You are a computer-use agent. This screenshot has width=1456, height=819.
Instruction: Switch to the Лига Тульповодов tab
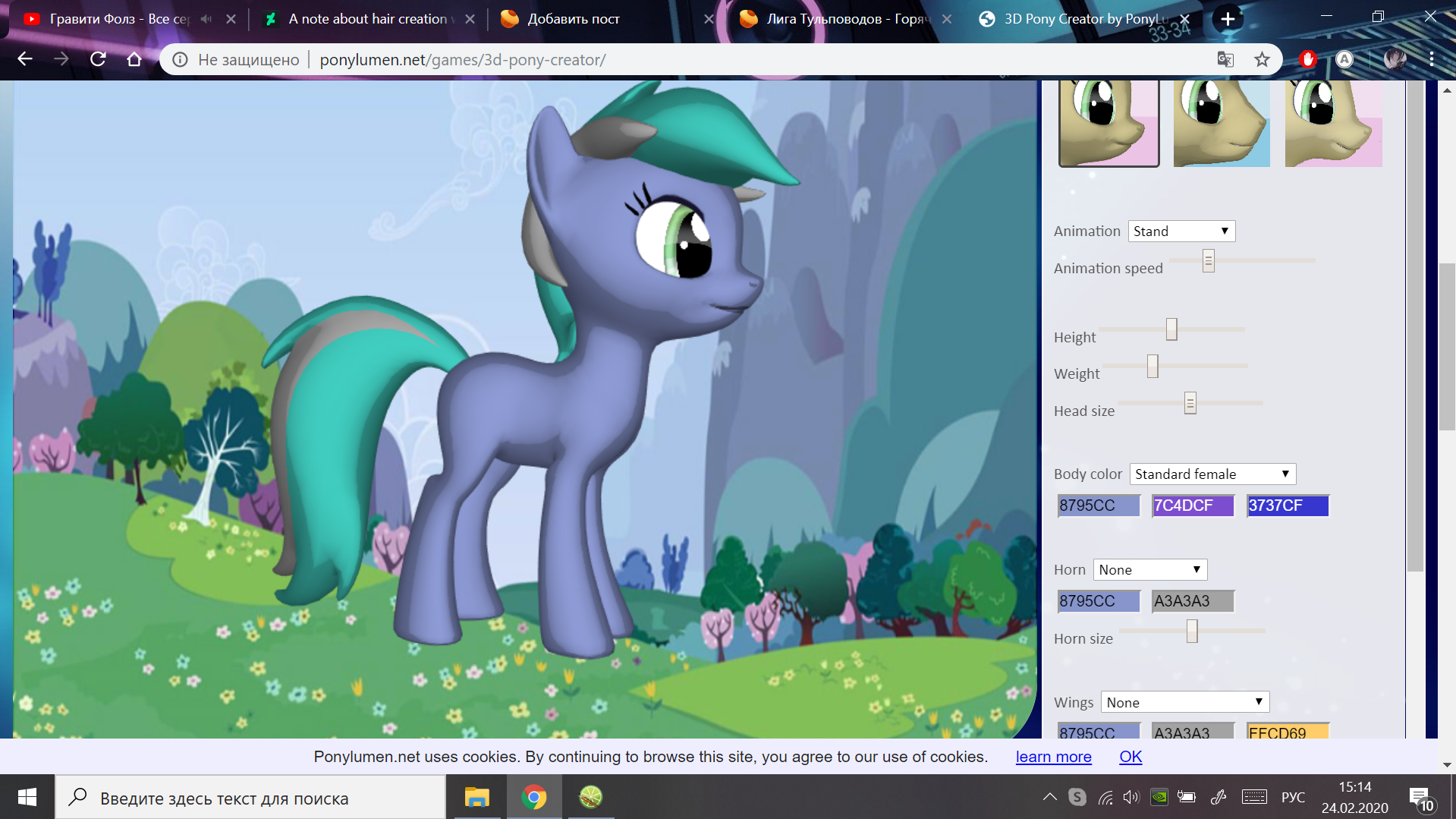click(x=844, y=19)
